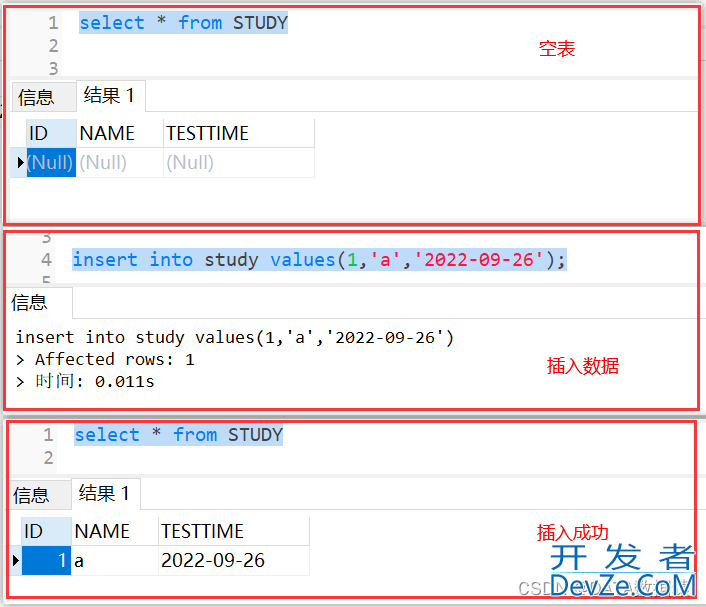Click TESTTIME header in empty result grid
This screenshot has height=607, width=706.
click(239, 133)
